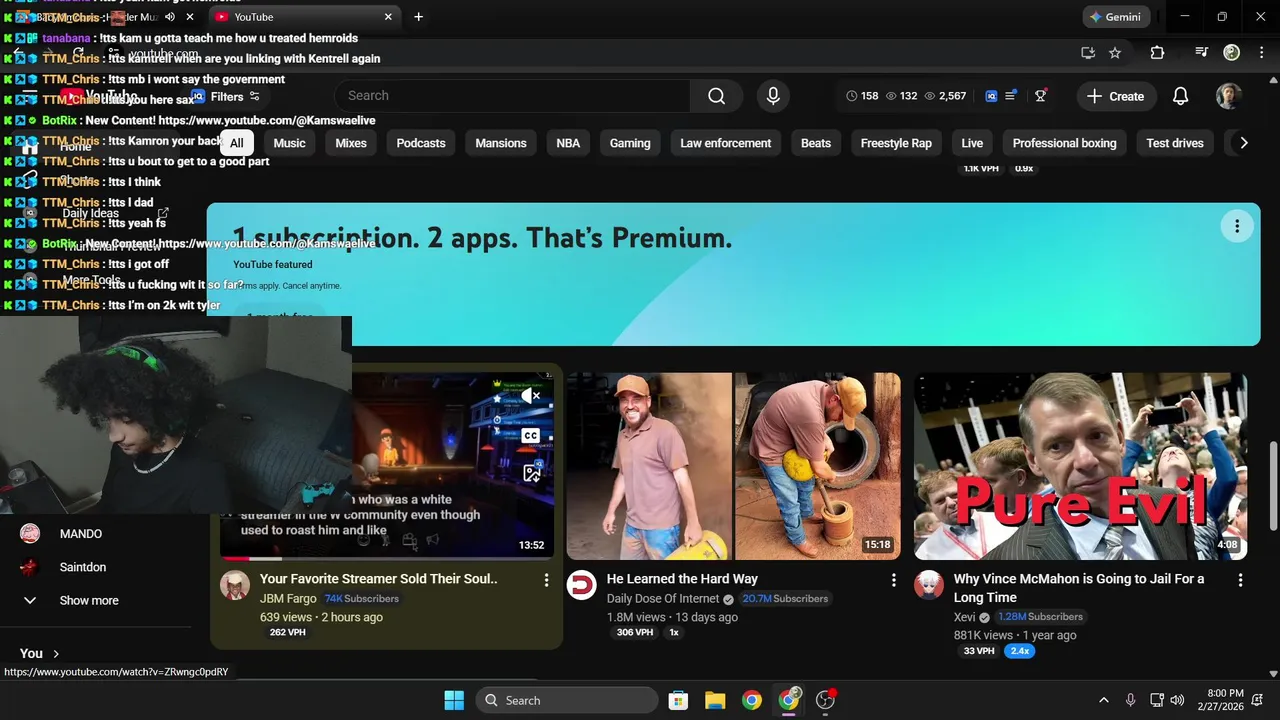Click the YouTube search magnifier button

tap(716, 96)
